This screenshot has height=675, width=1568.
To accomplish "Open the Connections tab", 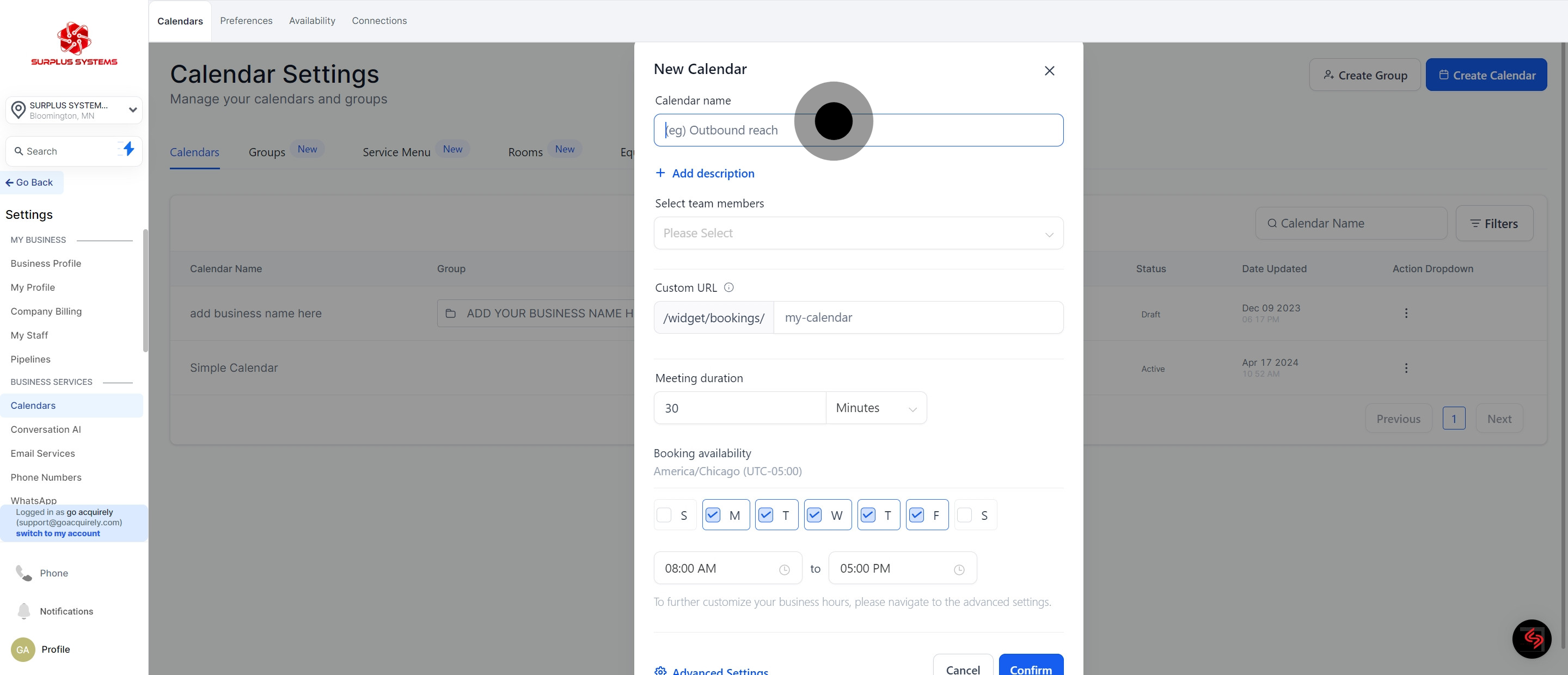I will [378, 21].
